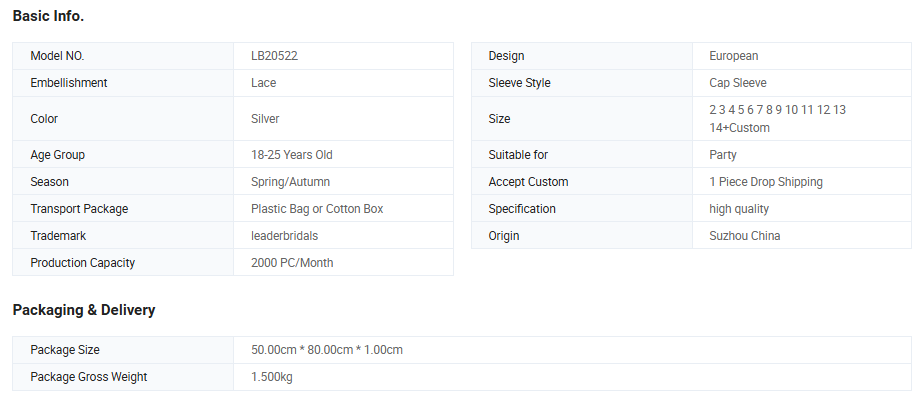The image size is (919, 397).
Task: Select the Suitable for value Party
Action: click(723, 155)
